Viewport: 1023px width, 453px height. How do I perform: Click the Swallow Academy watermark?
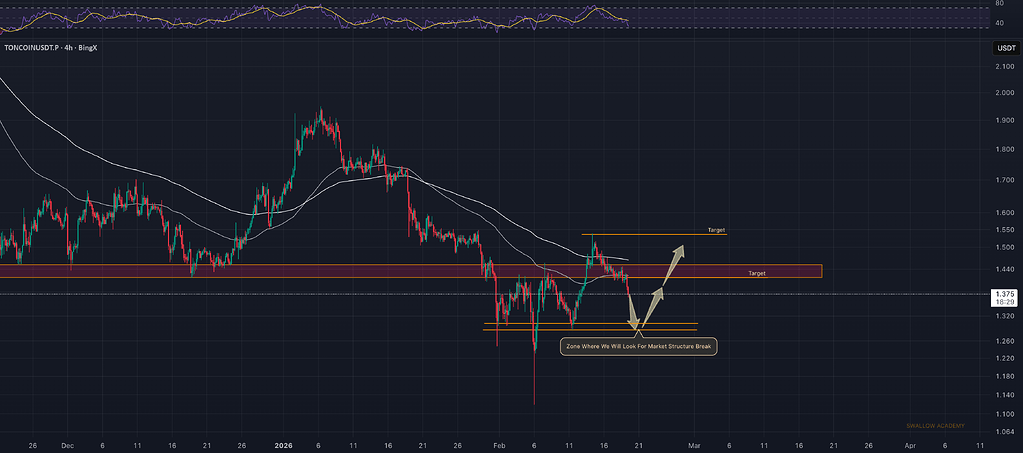935,426
